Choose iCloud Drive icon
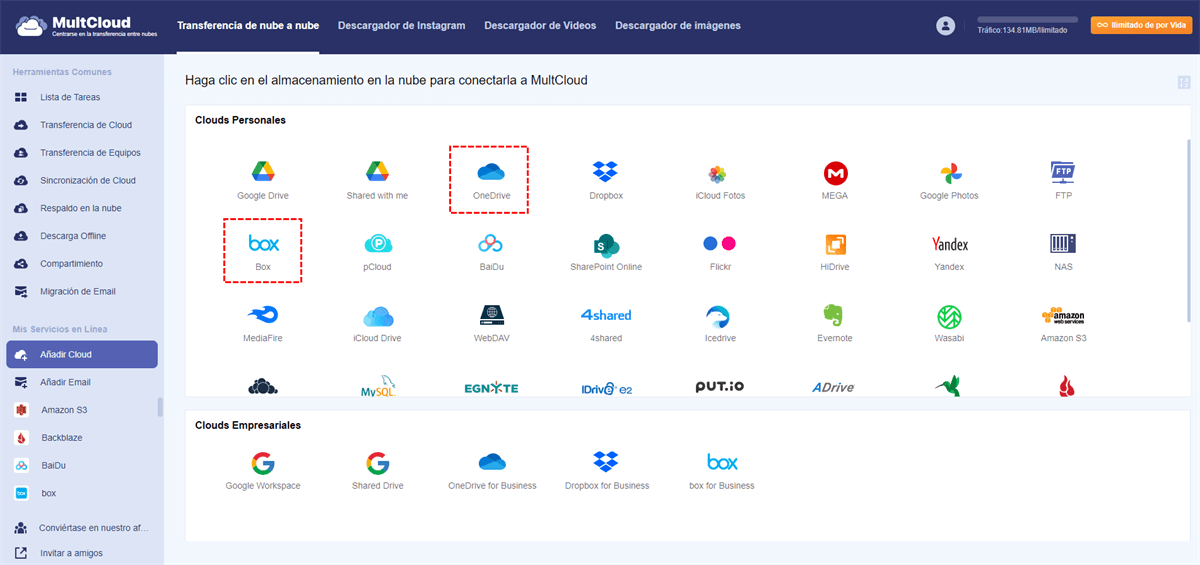This screenshot has width=1200, height=565. pyautogui.click(x=377, y=323)
